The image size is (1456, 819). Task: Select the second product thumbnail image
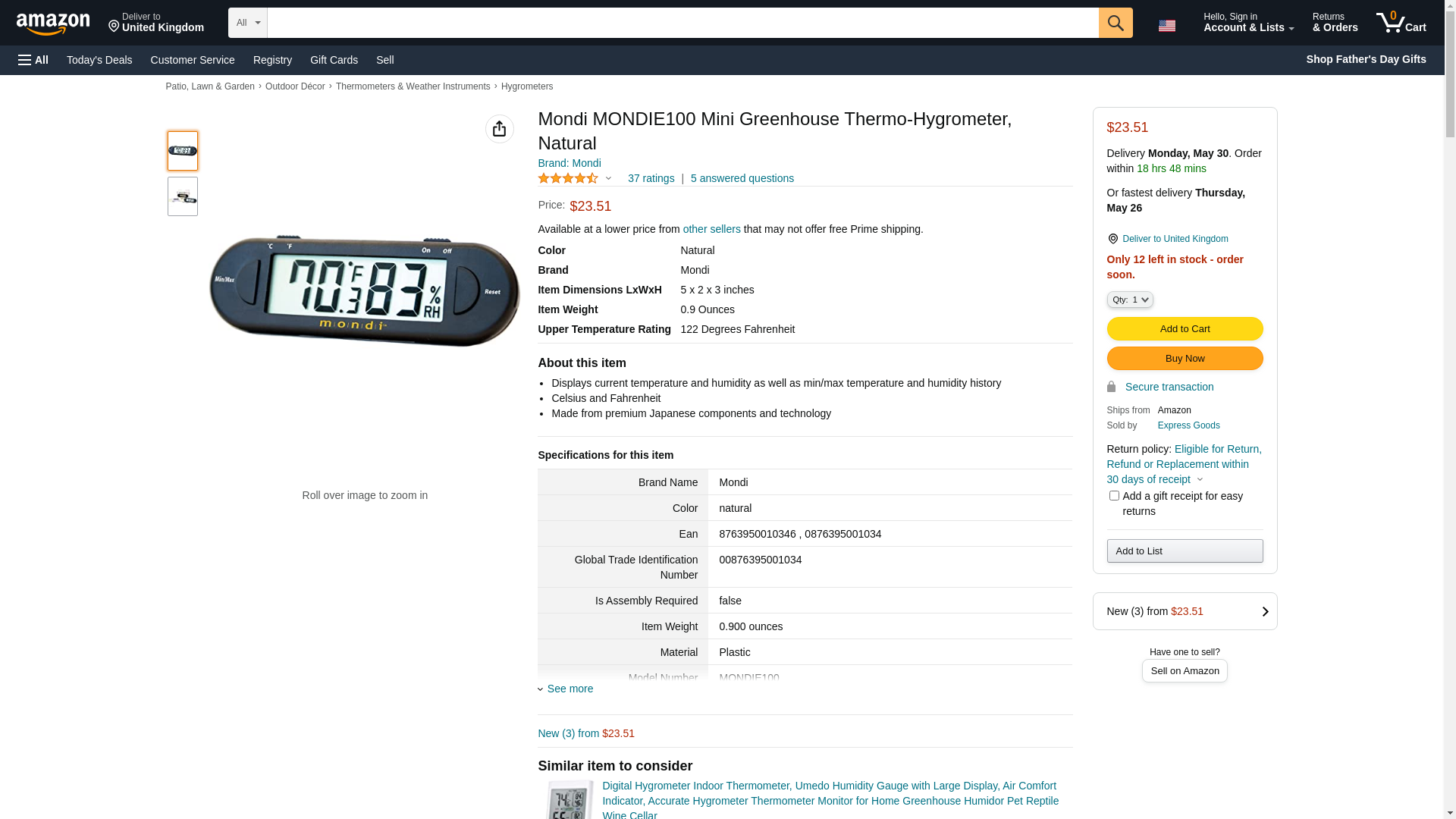click(x=183, y=197)
